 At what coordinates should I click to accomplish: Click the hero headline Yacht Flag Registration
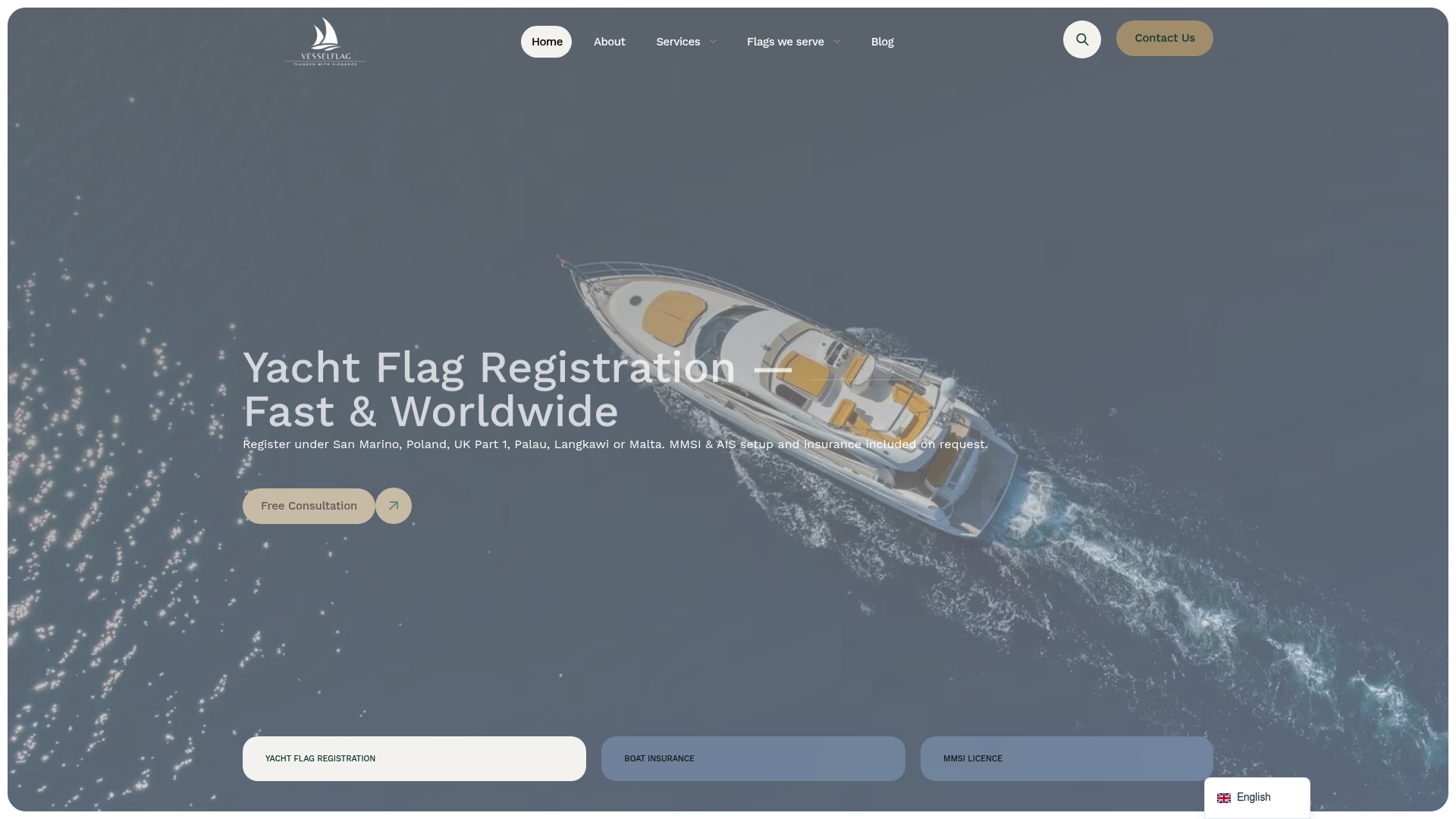[517, 390]
